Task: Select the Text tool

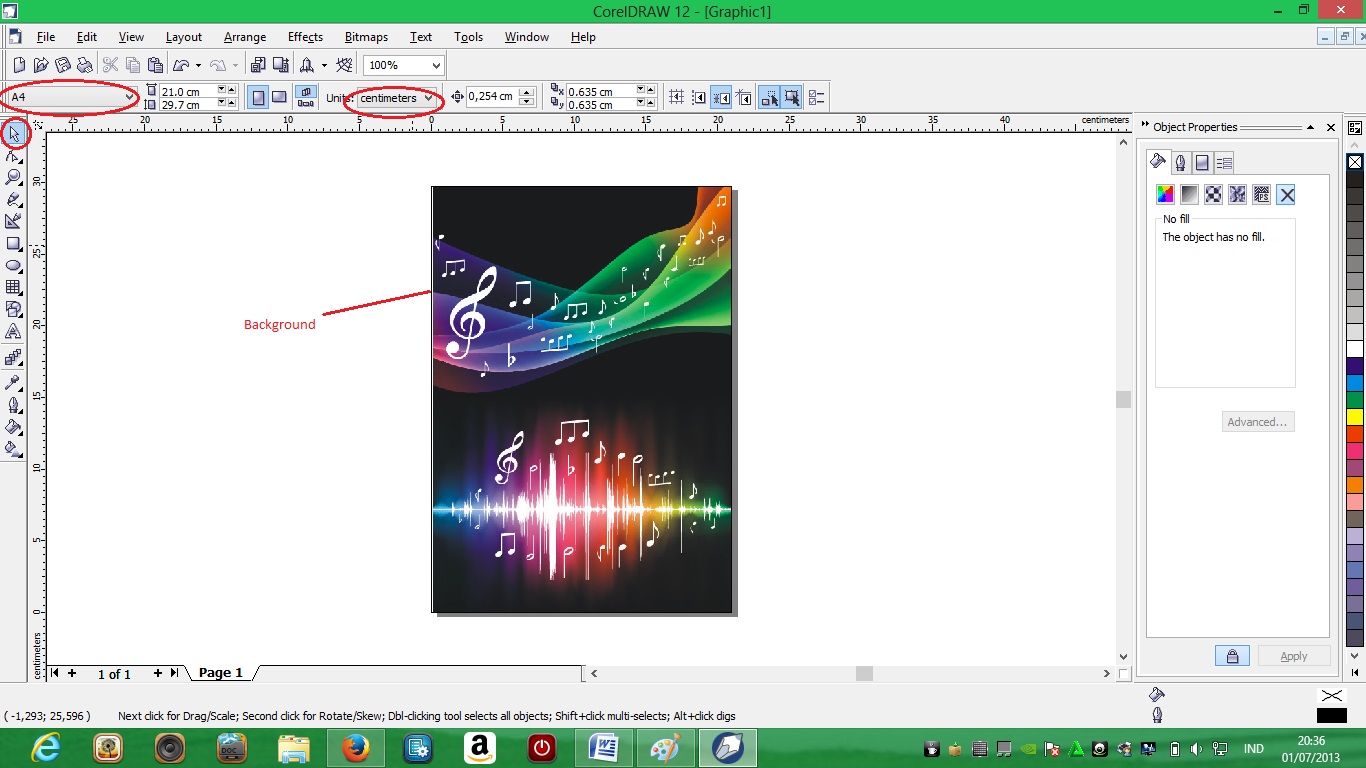Action: [x=14, y=331]
